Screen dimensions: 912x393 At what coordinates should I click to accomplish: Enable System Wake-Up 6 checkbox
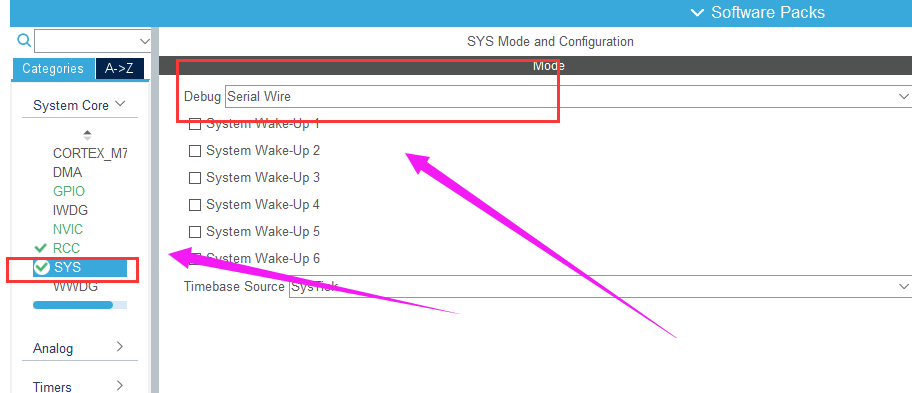pos(195,258)
